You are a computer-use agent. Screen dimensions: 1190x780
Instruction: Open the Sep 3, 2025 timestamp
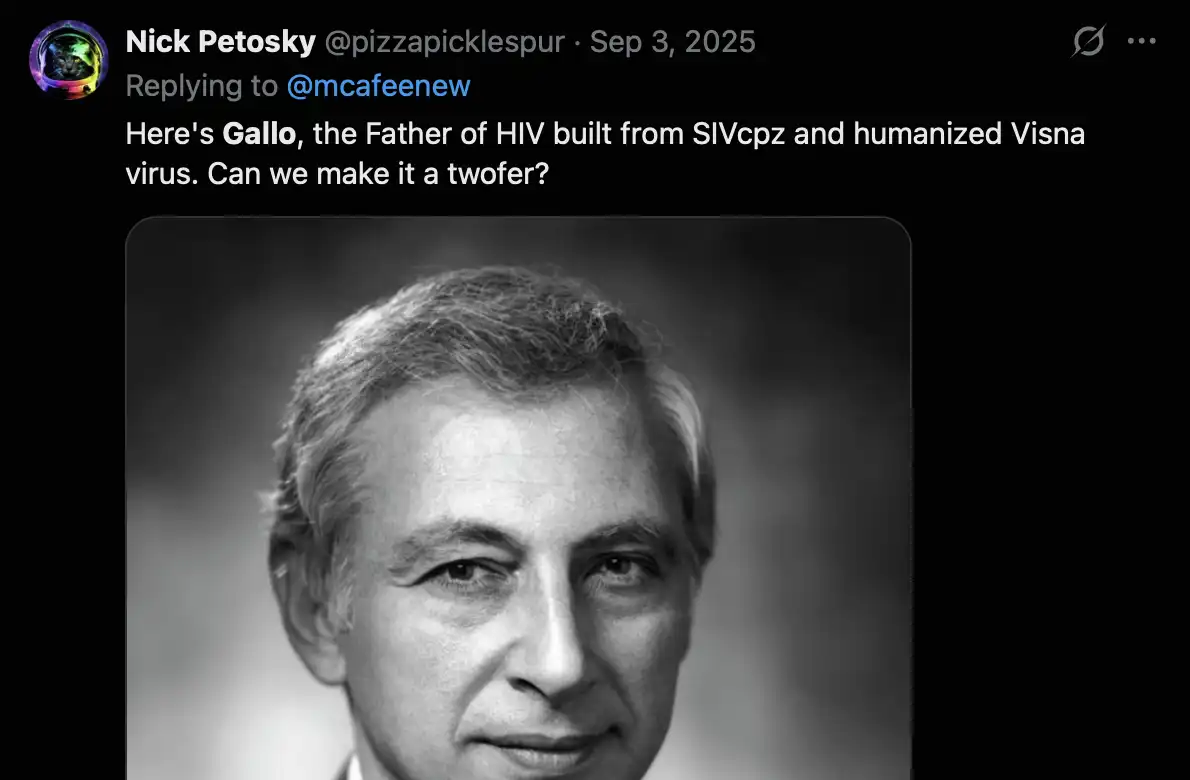click(672, 42)
